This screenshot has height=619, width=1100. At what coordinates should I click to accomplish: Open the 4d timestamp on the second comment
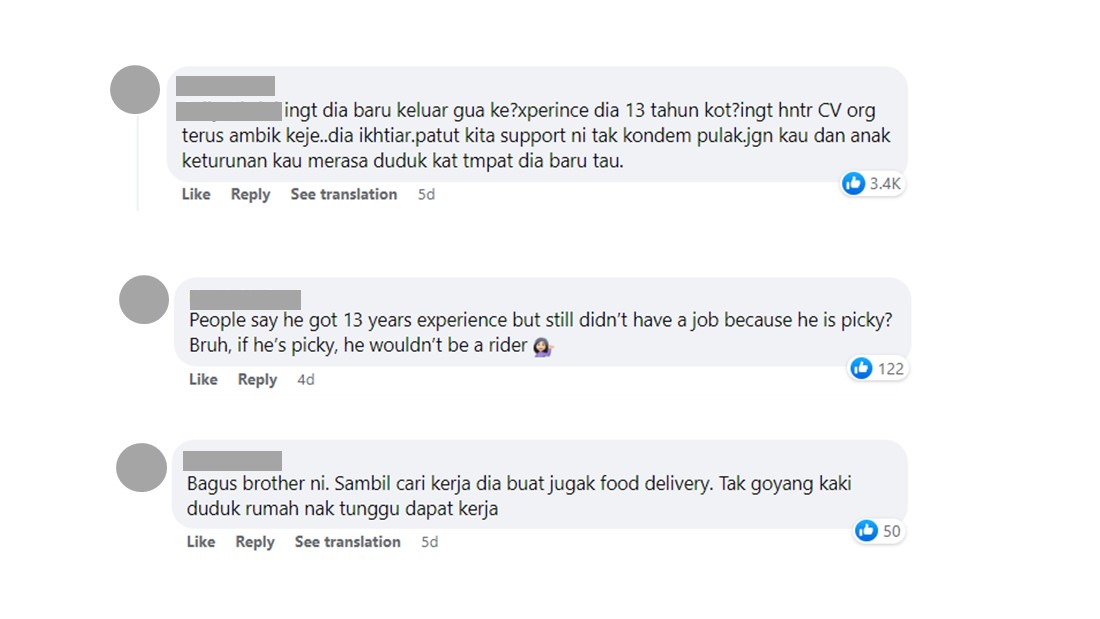tap(305, 379)
